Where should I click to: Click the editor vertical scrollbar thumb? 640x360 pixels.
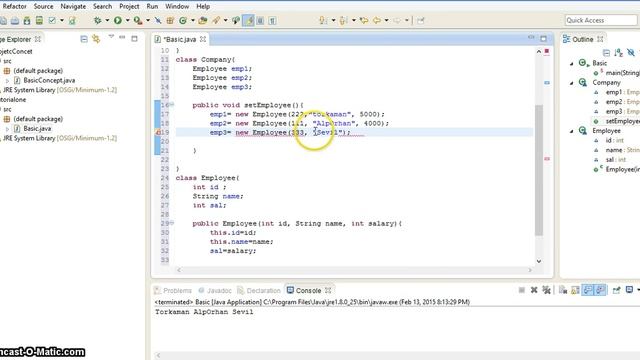539,170
